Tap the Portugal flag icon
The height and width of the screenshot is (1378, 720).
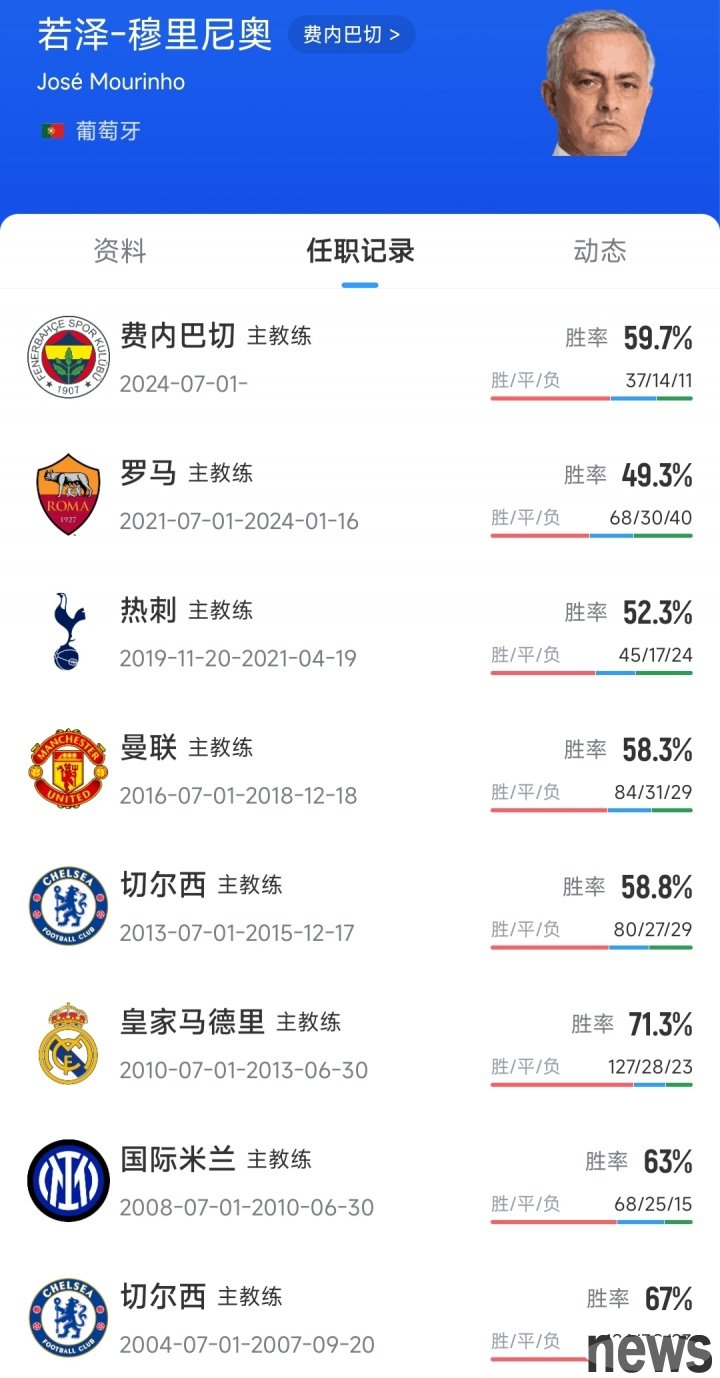click(53, 131)
